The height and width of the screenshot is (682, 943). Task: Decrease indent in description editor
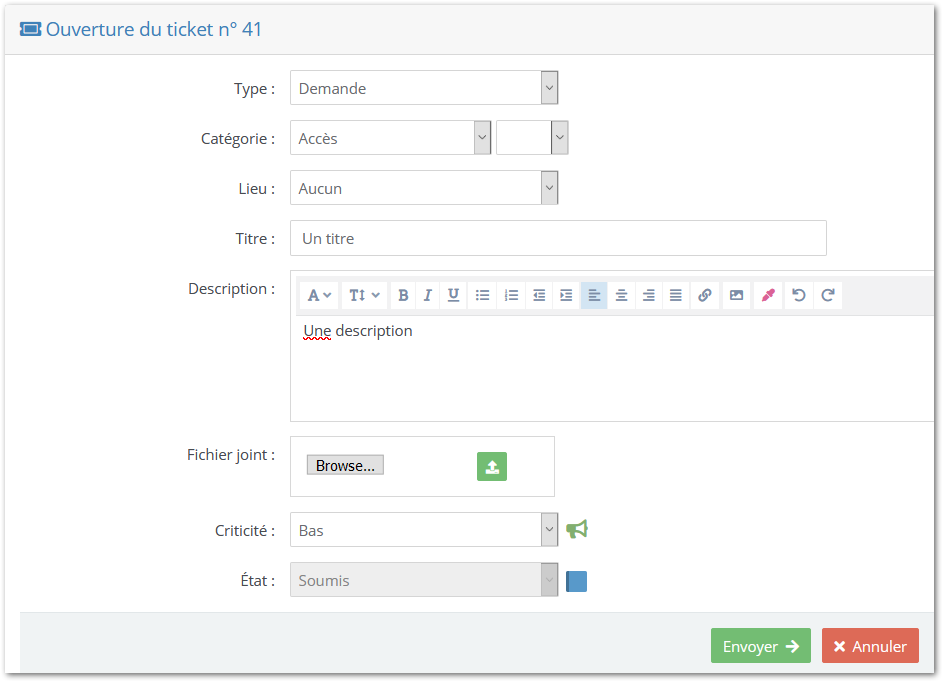pos(539,295)
